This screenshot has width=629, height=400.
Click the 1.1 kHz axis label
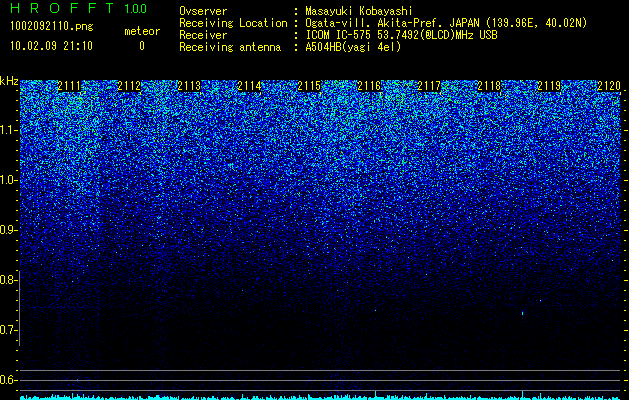[x=8, y=130]
